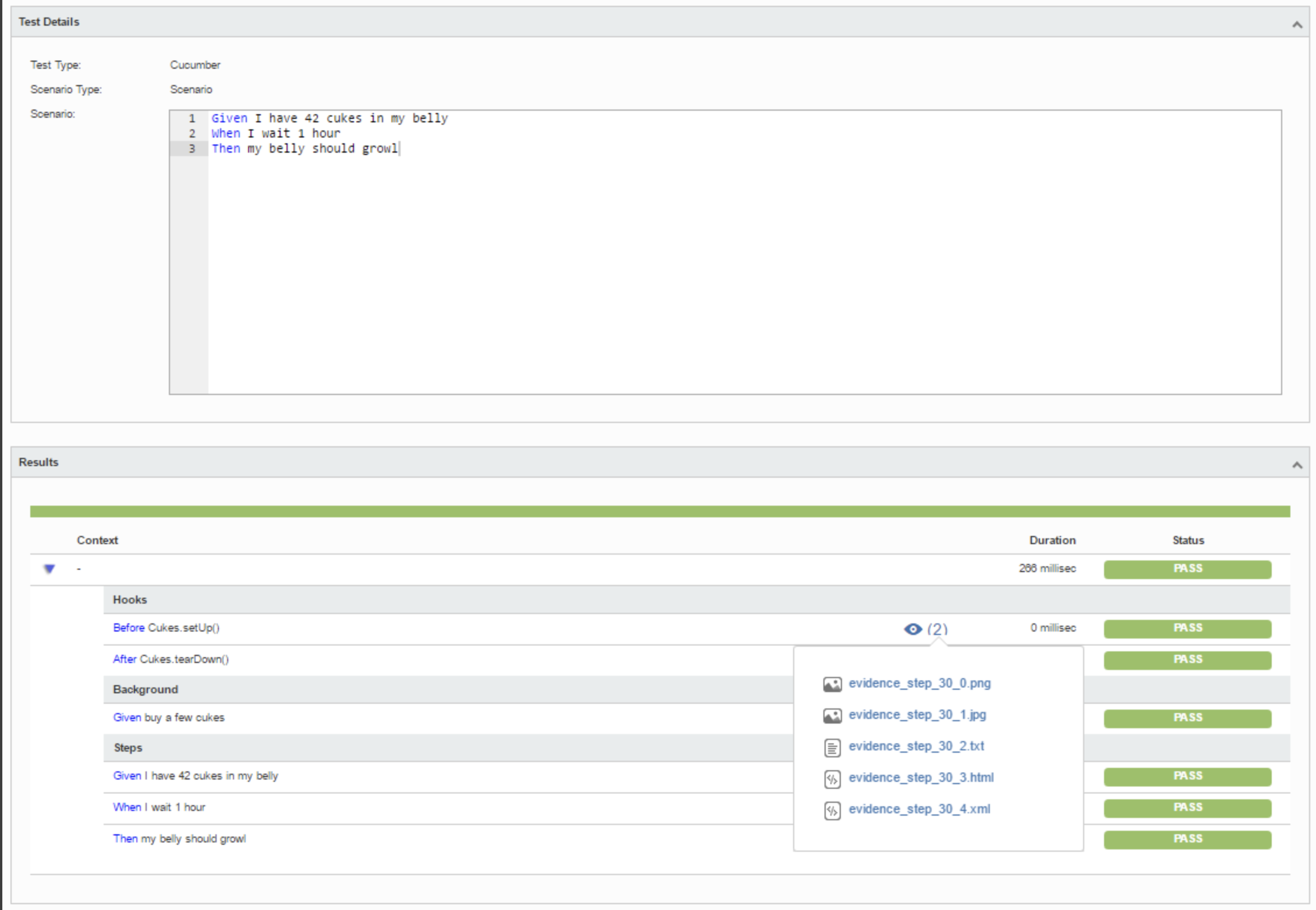Click the Cucumber test type value
The width and height of the screenshot is (1316, 910).
point(195,65)
